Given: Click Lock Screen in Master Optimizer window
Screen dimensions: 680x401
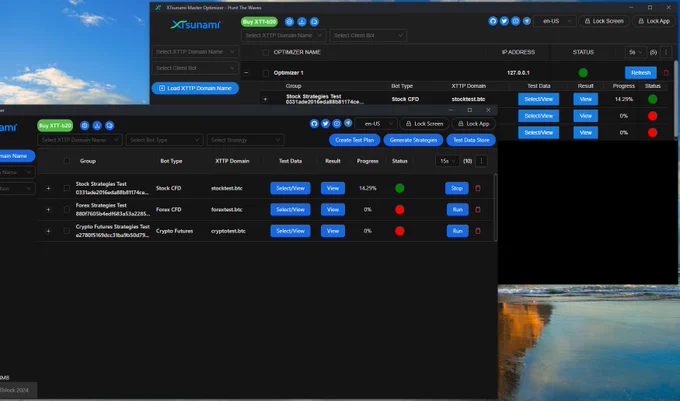Looking at the screenshot, I should 603,21.
